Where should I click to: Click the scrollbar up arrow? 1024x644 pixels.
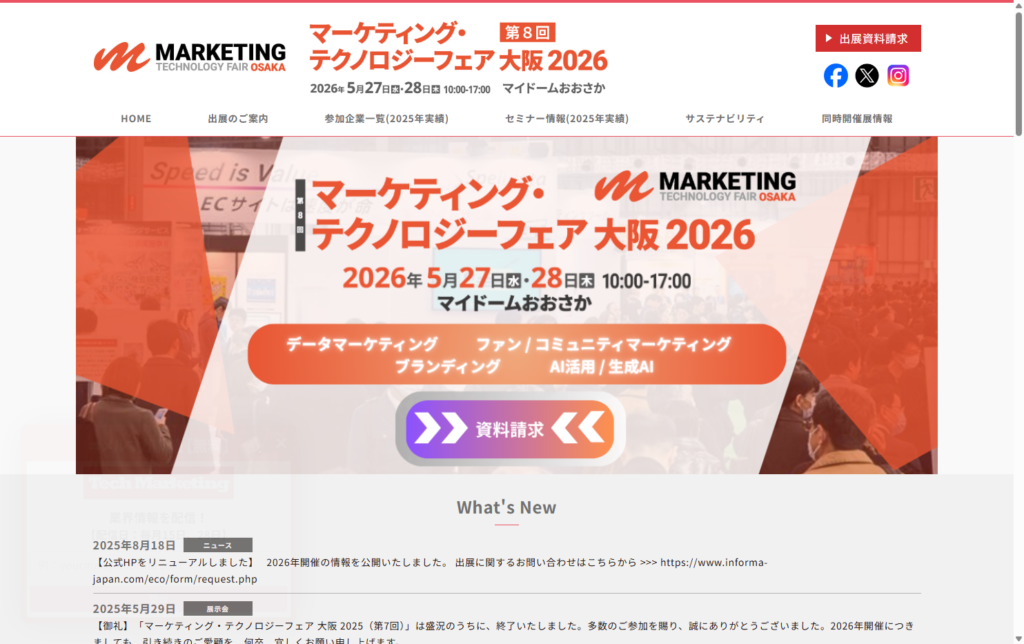point(1018,5)
